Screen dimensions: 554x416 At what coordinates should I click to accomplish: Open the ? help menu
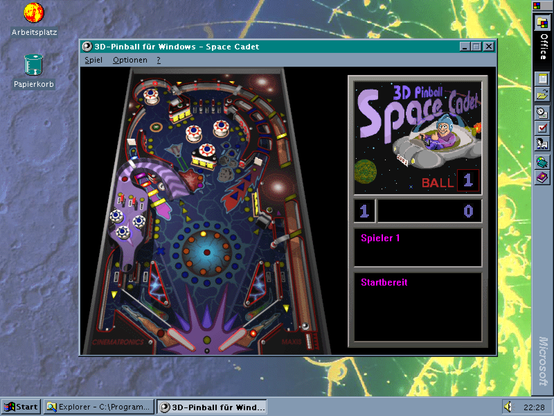point(159,60)
